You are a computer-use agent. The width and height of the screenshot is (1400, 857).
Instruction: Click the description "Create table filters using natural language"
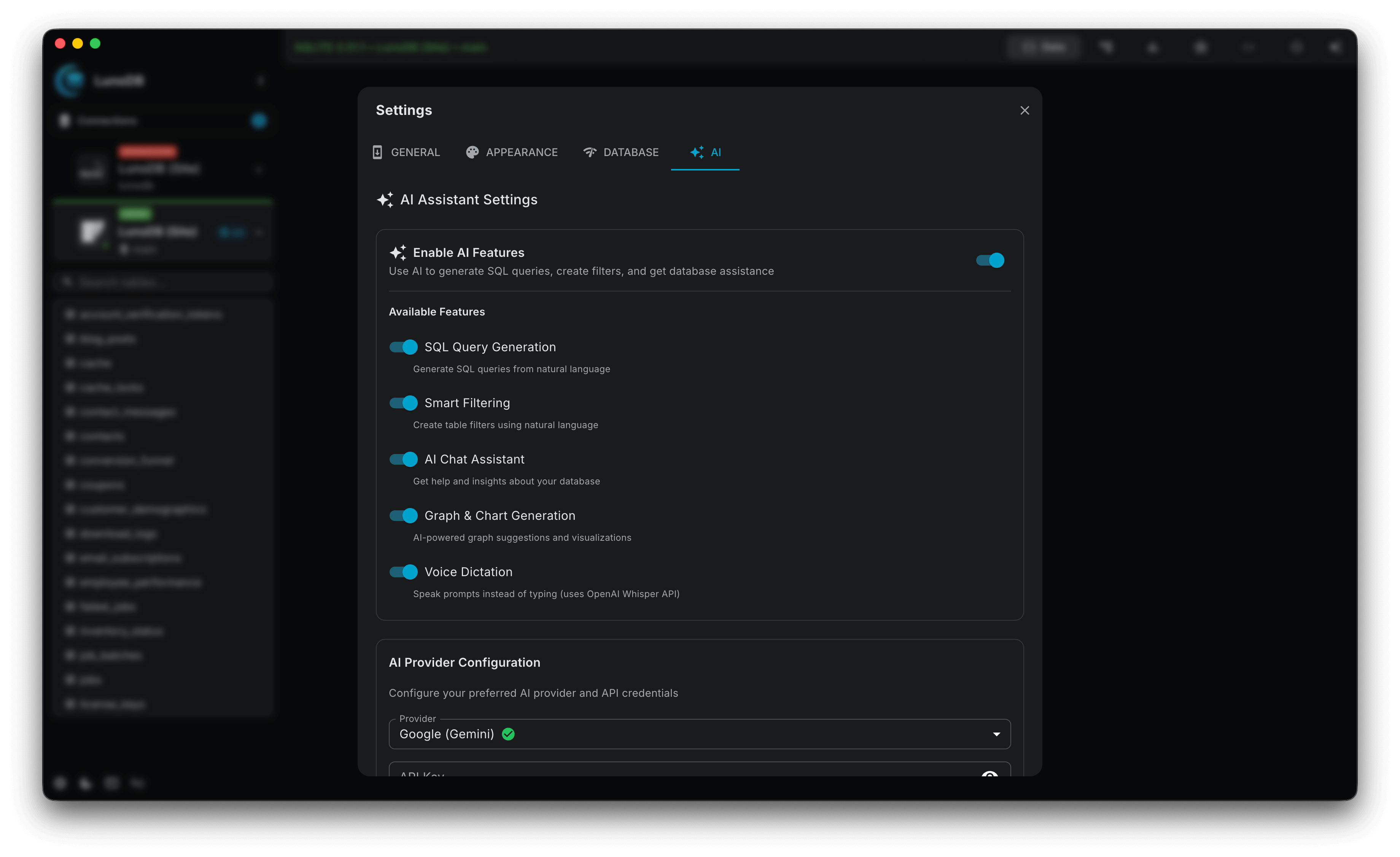506,425
